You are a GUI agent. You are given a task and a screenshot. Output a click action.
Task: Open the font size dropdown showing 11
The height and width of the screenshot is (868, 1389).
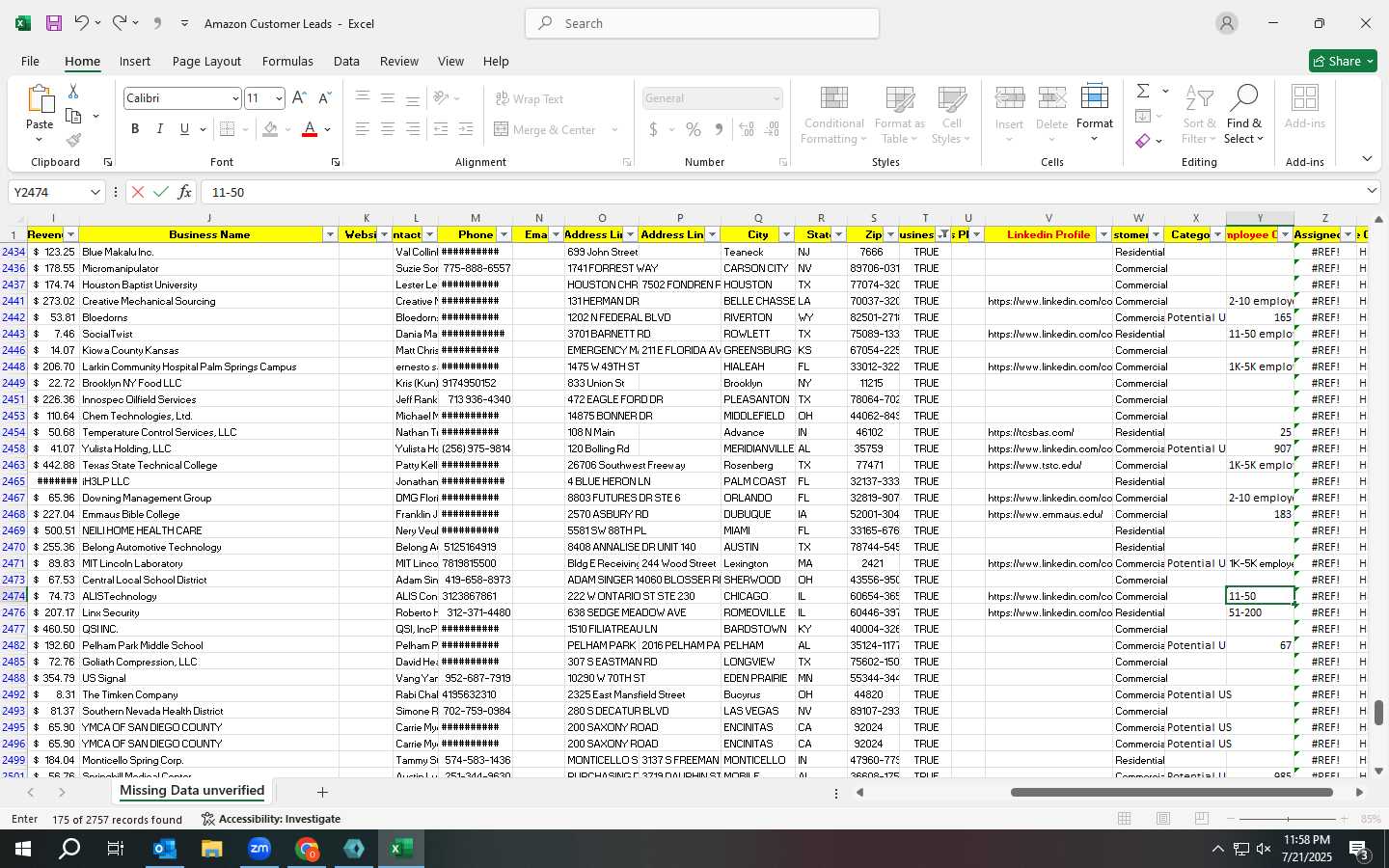coord(279,98)
